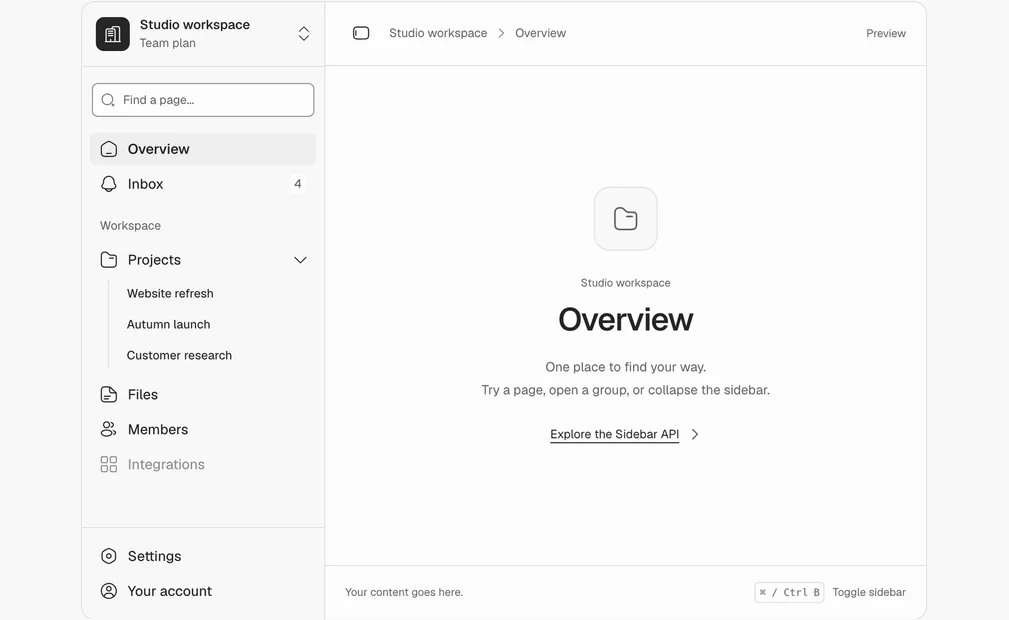Open the Customer research project
The height and width of the screenshot is (620, 1009).
[x=179, y=355]
